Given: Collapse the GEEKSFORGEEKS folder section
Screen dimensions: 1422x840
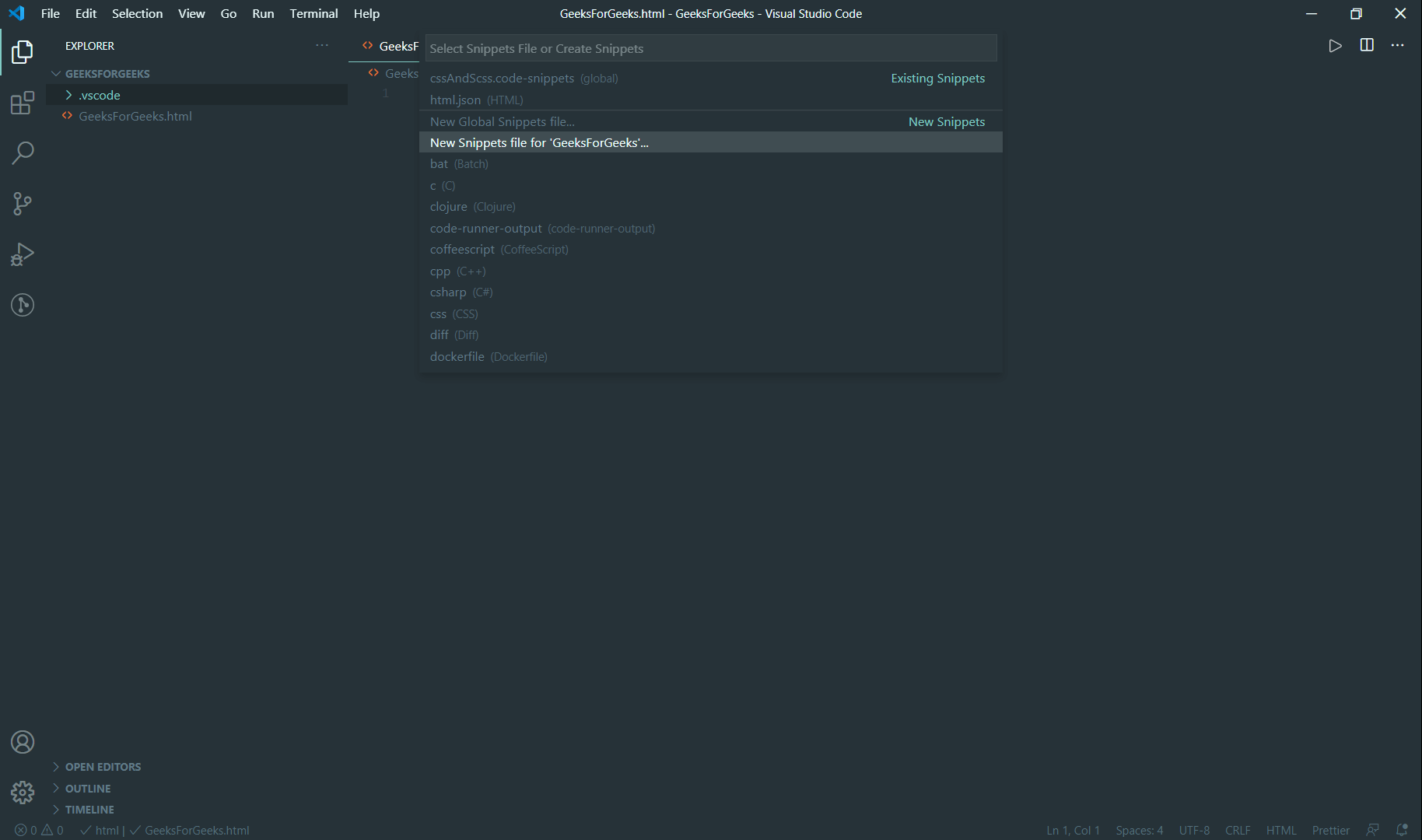Looking at the screenshot, I should [197, 73].
